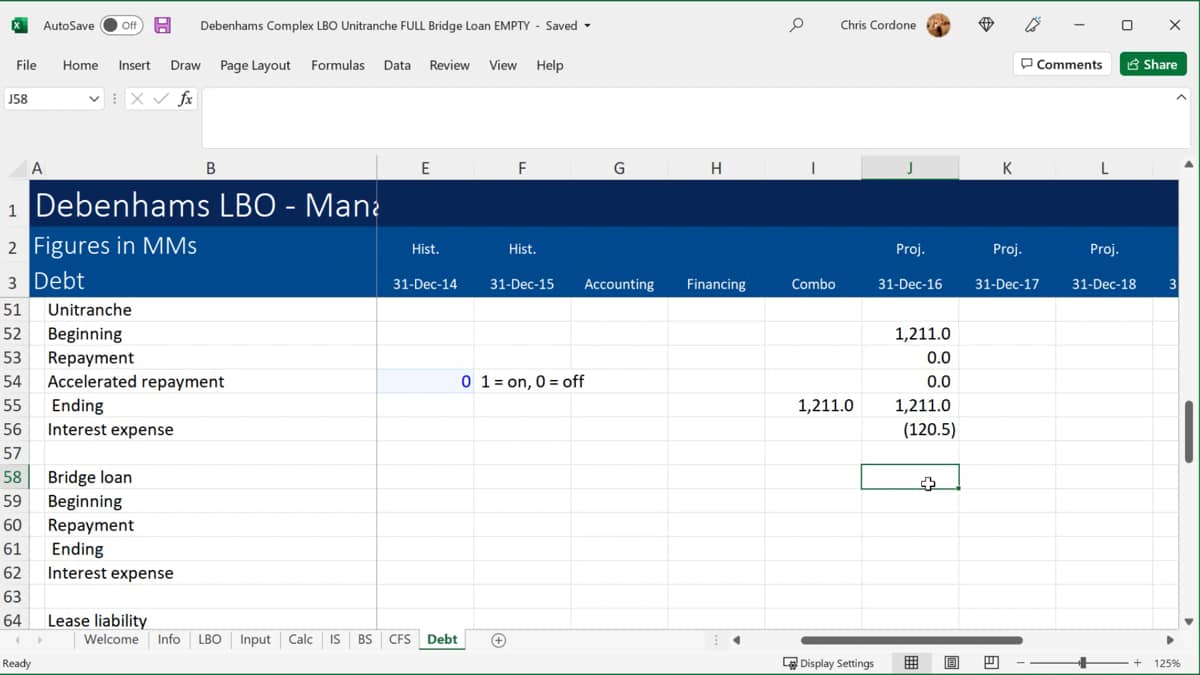1200x675 pixels.
Task: Click the horizontal scroll right arrow
Action: (1170, 640)
